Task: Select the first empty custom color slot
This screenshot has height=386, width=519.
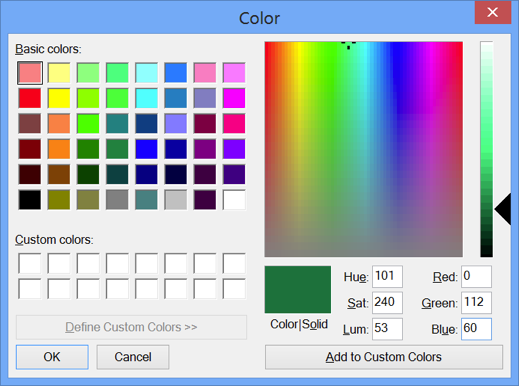Action: click(x=30, y=263)
